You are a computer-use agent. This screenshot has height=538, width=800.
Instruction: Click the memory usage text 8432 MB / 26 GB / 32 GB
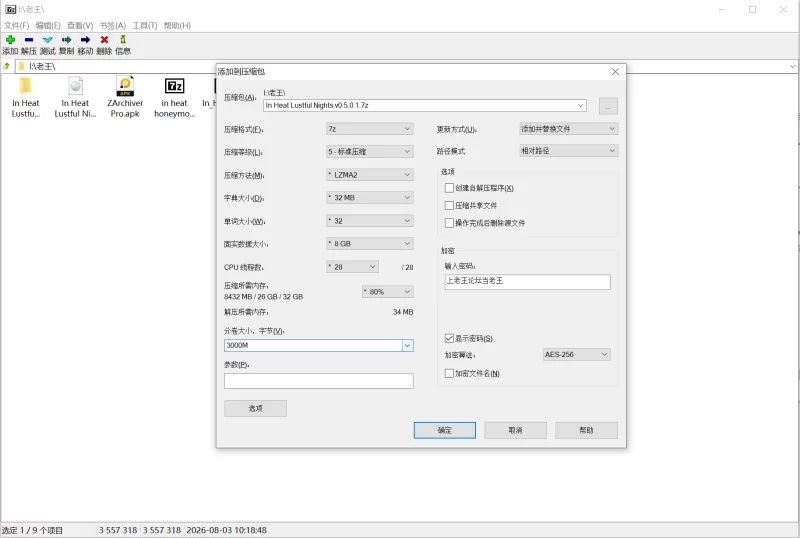[263, 297]
